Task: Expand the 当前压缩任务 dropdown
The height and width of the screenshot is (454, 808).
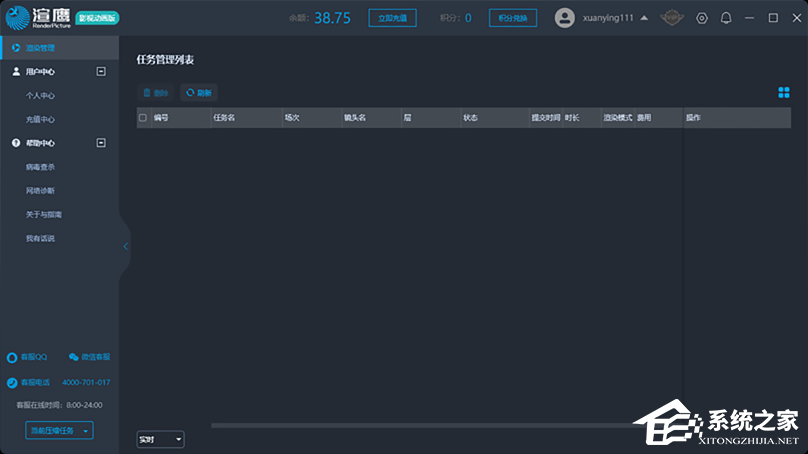Action: [x=87, y=431]
